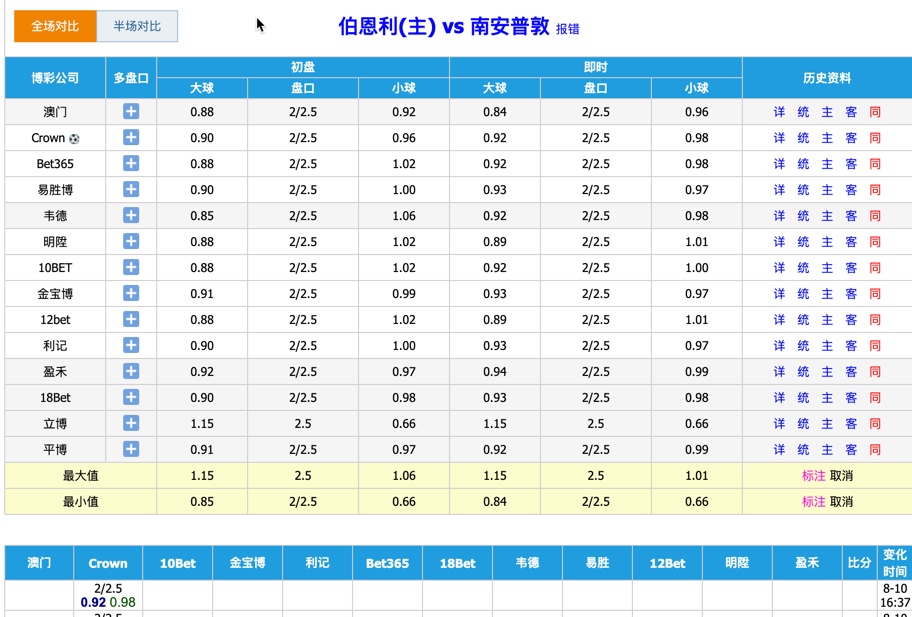This screenshot has height=617, width=912.
Task: Open 主 link for 澳门 row
Action: [827, 112]
